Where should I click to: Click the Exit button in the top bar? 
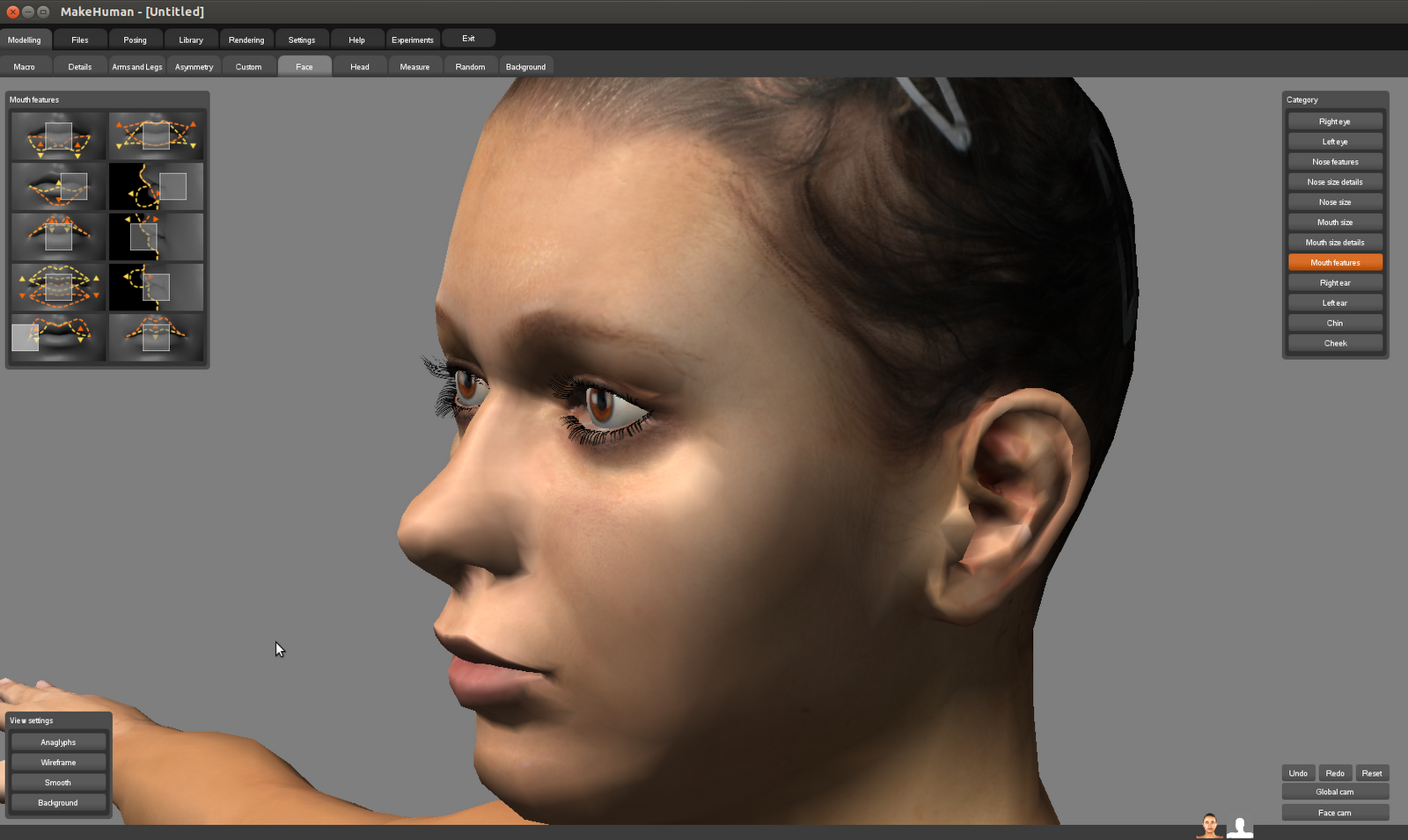tap(468, 38)
